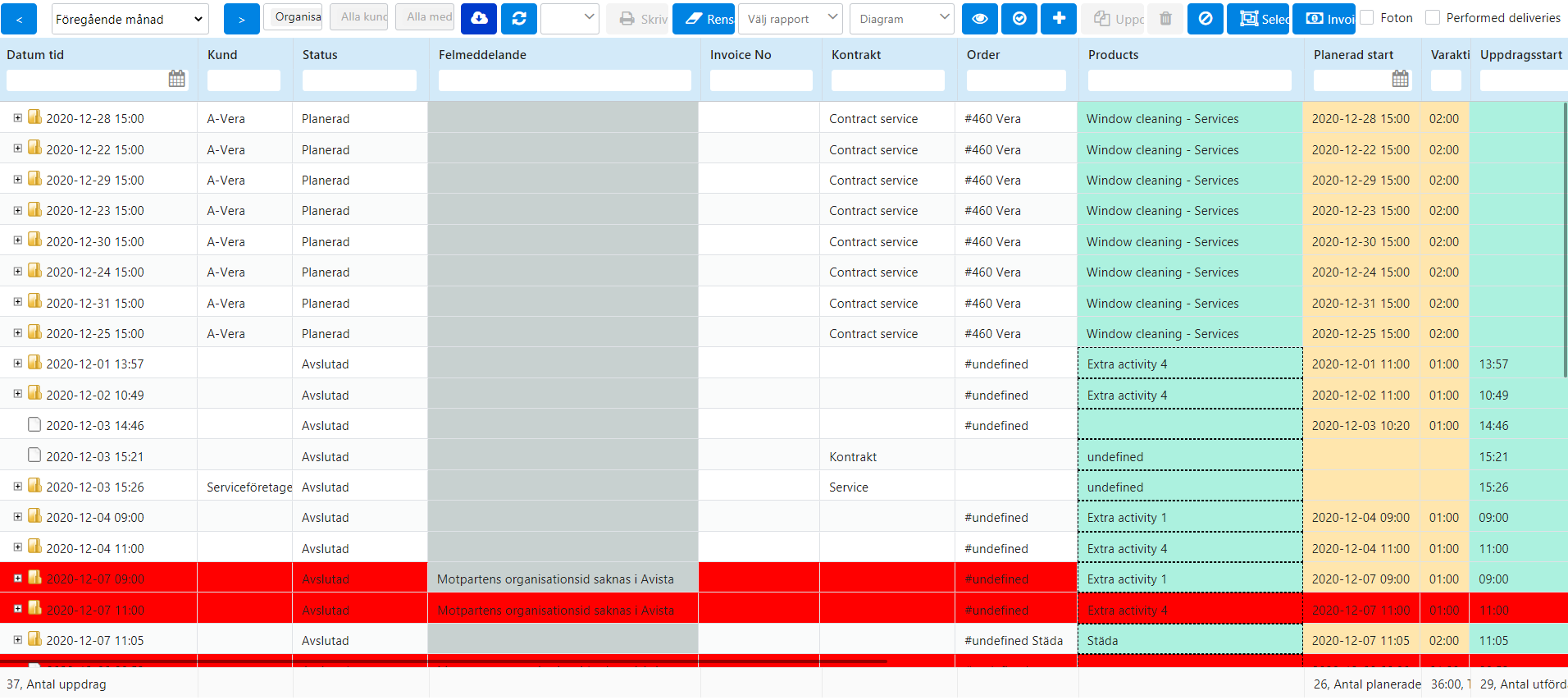Toggle the Foton checkbox
Viewport: 1568px width, 700px height.
pyautogui.click(x=1367, y=17)
